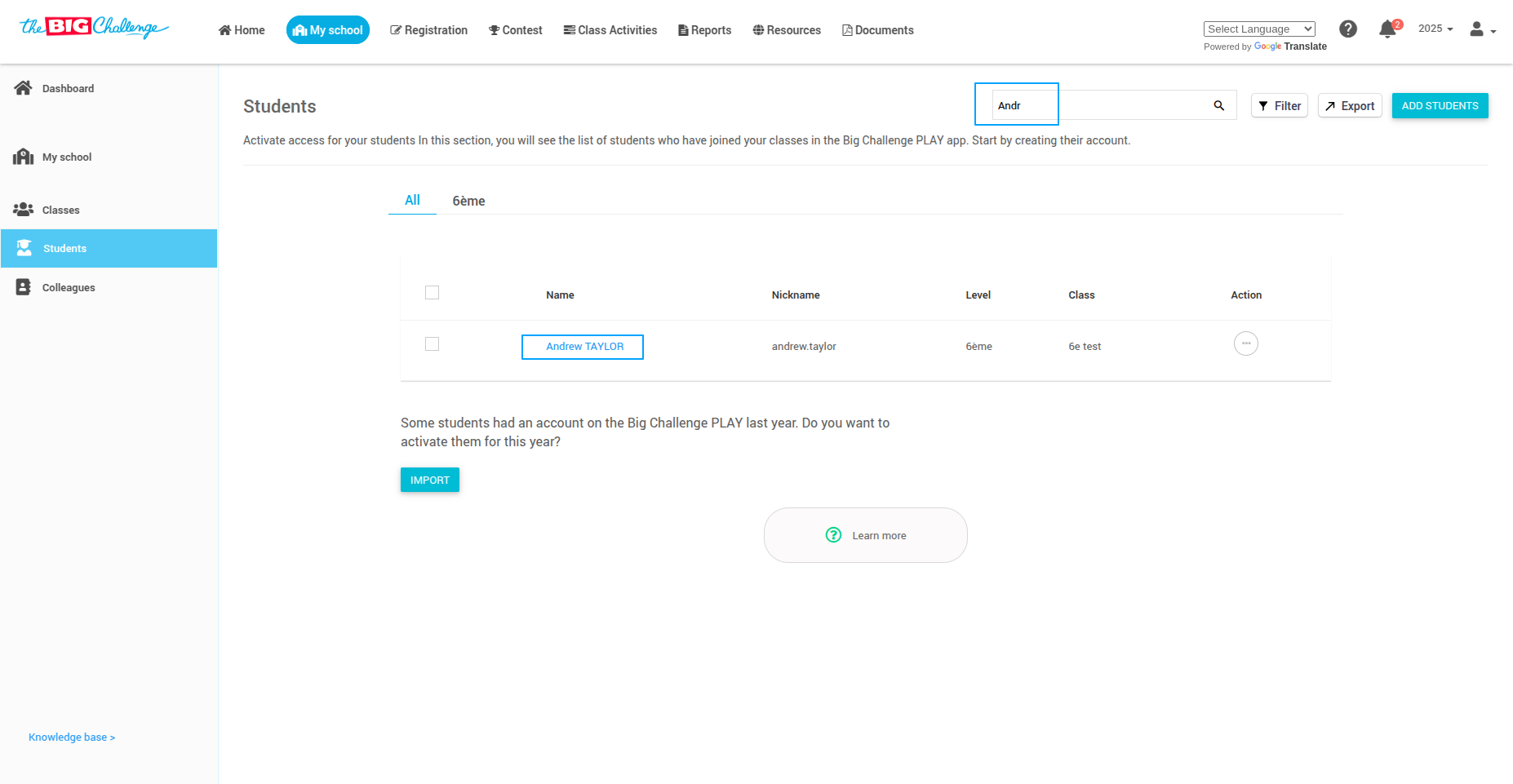Select My school in the top menu
Screen dimensions: 1513x784
tap(328, 30)
